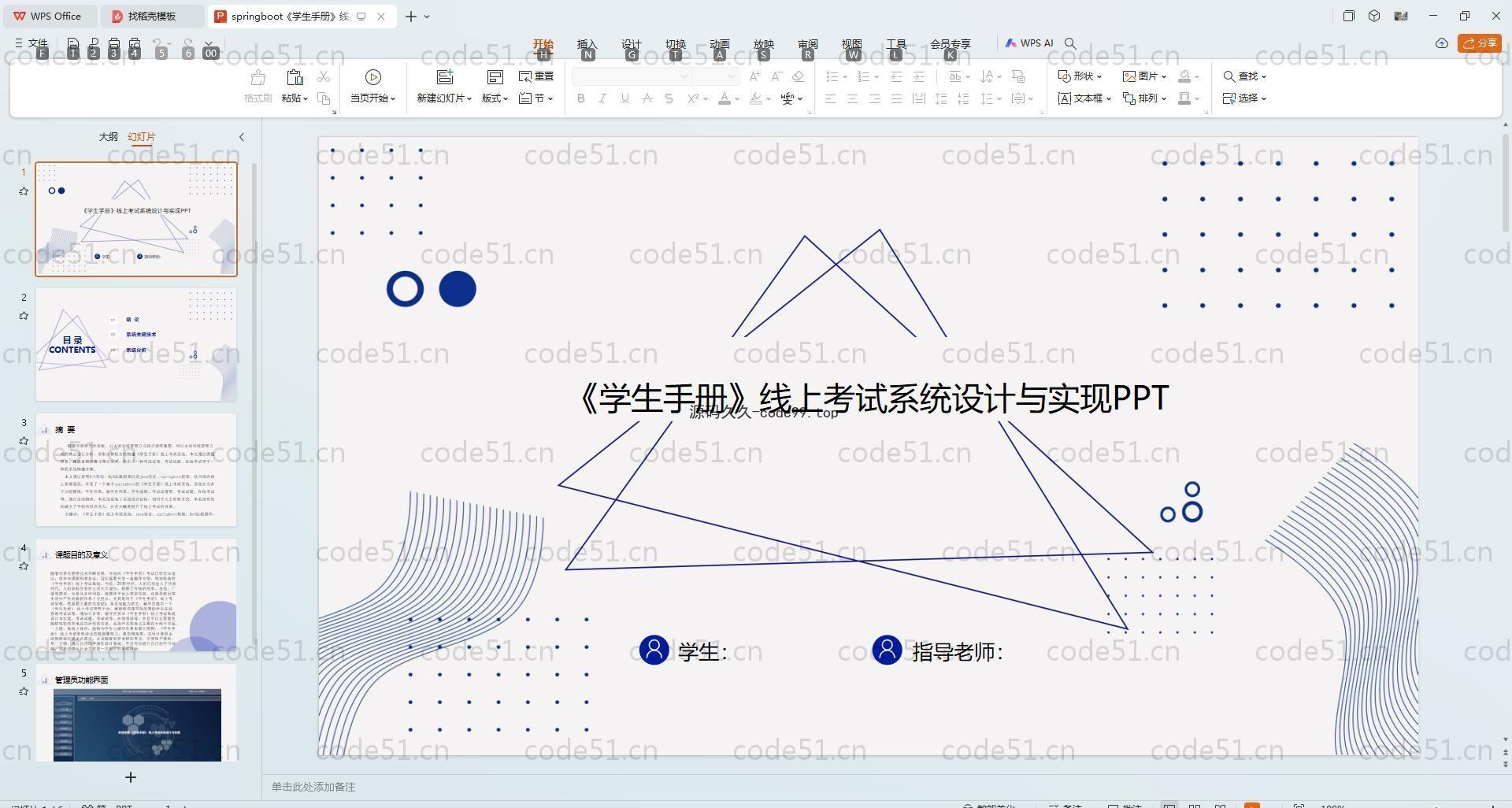The width and height of the screenshot is (1512, 808).
Task: Toggle Bold formatting
Action: [581, 98]
